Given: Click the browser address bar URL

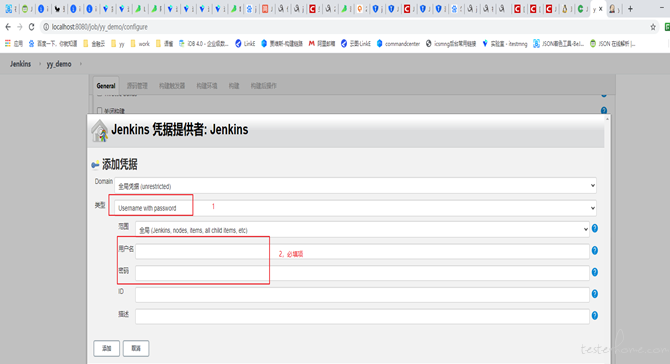Looking at the screenshot, I should [x=100, y=27].
